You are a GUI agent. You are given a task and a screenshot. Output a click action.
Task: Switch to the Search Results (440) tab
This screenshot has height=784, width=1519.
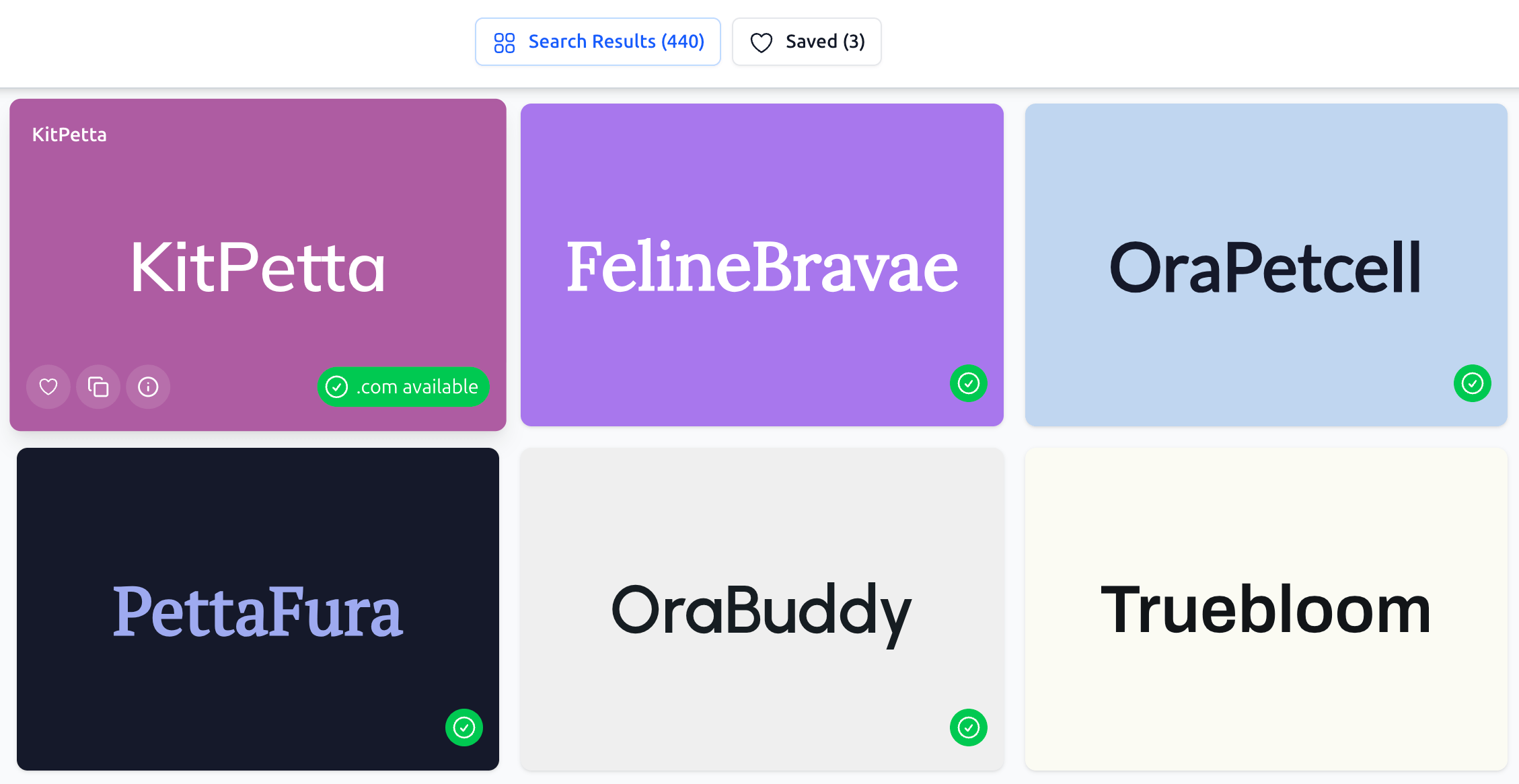(x=597, y=41)
